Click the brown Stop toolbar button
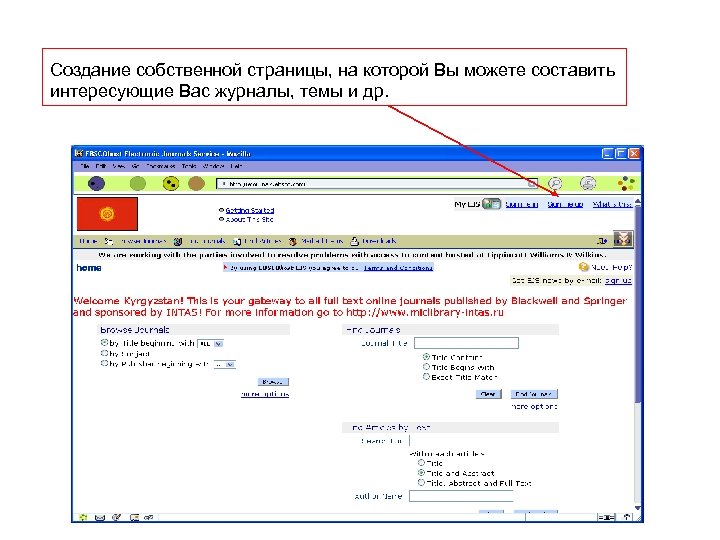The image size is (720, 540). pos(197,184)
